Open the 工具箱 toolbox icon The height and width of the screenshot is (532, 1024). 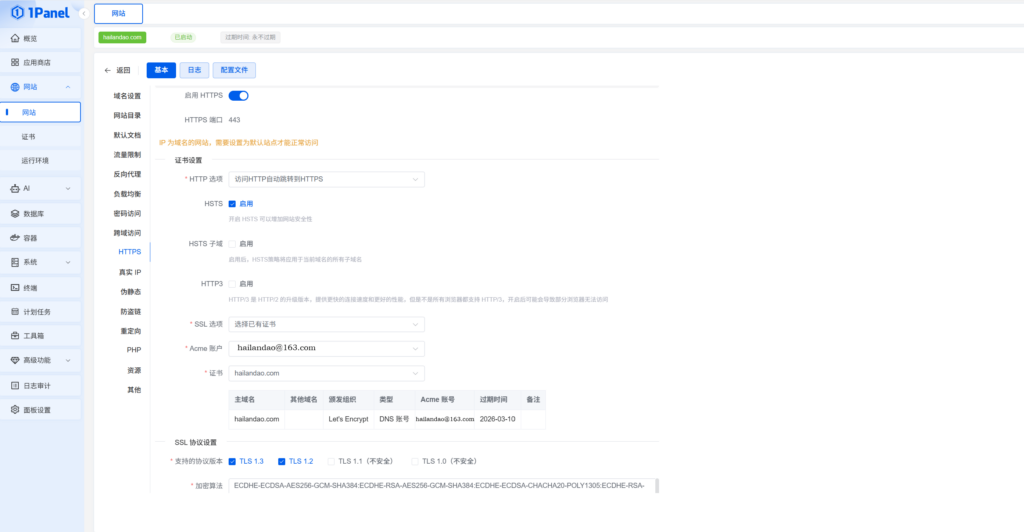click(x=15, y=336)
